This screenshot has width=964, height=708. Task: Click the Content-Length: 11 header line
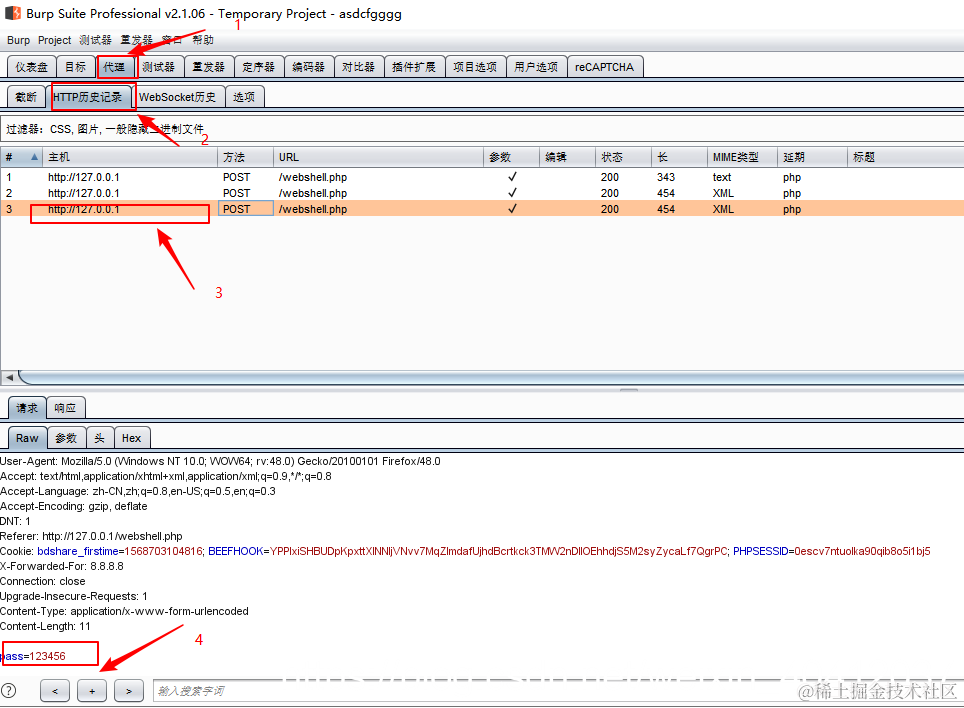pyautogui.click(x=45, y=626)
